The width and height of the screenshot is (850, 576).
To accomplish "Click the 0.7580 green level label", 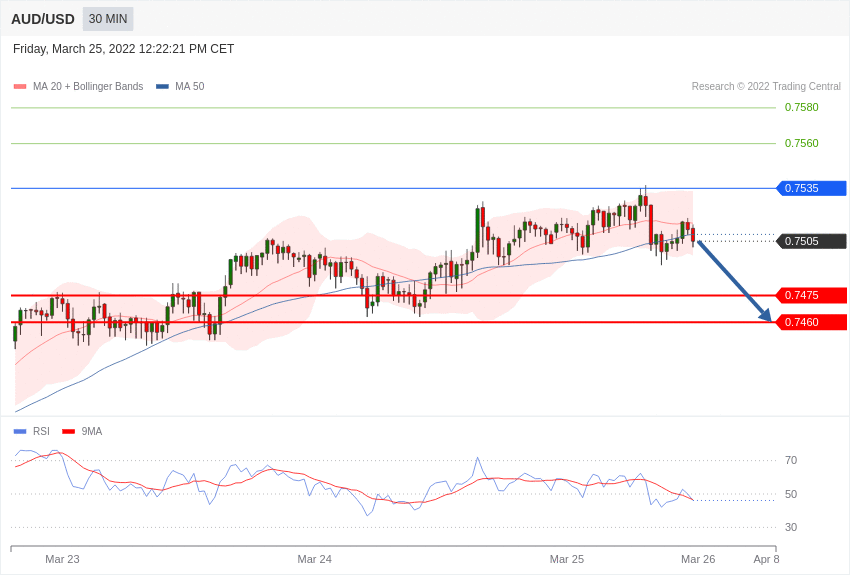I will pos(801,107).
